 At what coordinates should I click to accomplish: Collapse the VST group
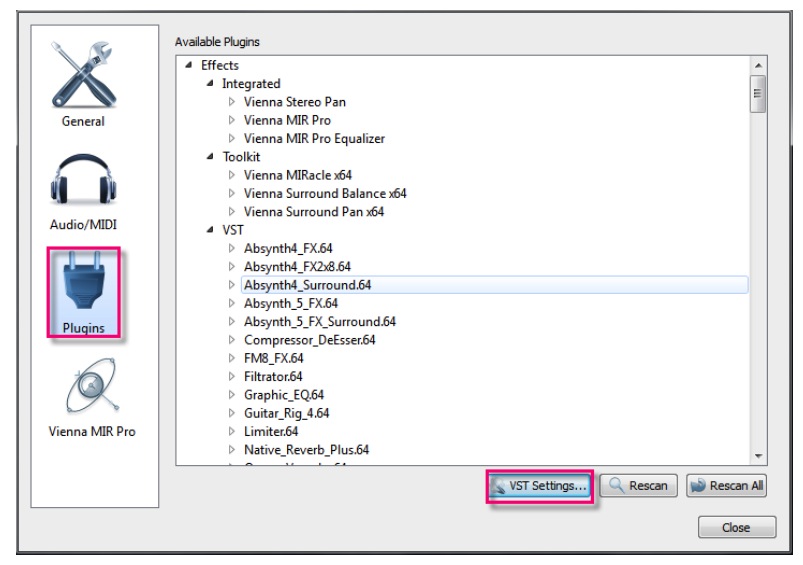point(210,229)
